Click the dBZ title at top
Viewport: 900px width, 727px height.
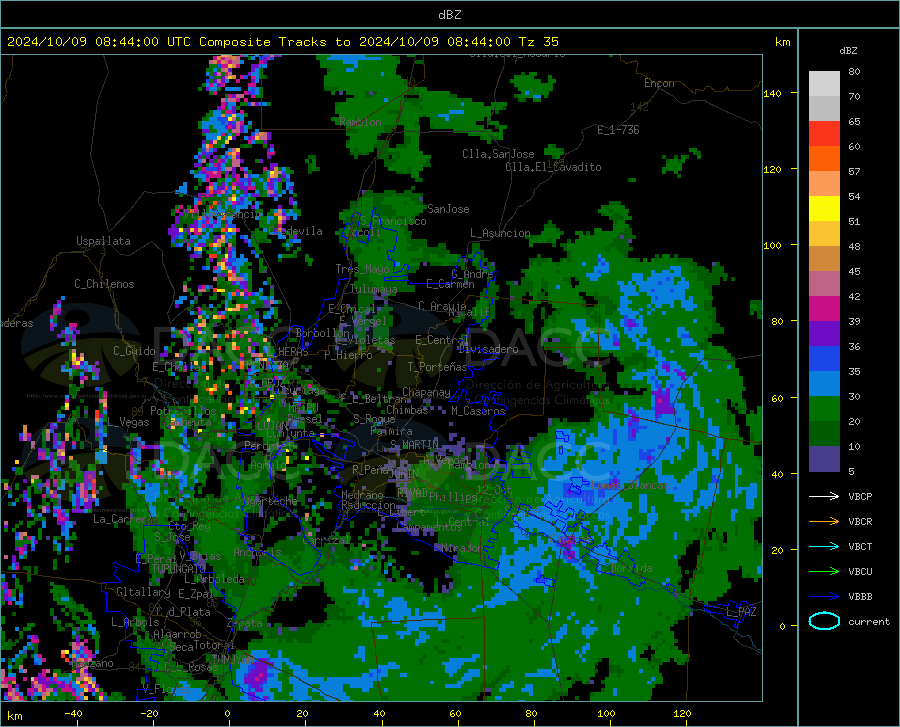click(449, 15)
